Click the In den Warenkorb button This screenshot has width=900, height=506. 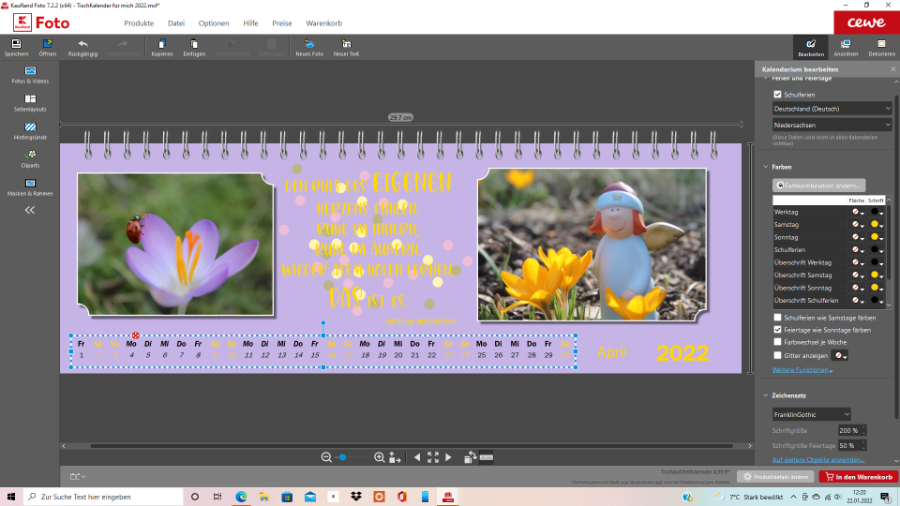tap(858, 477)
